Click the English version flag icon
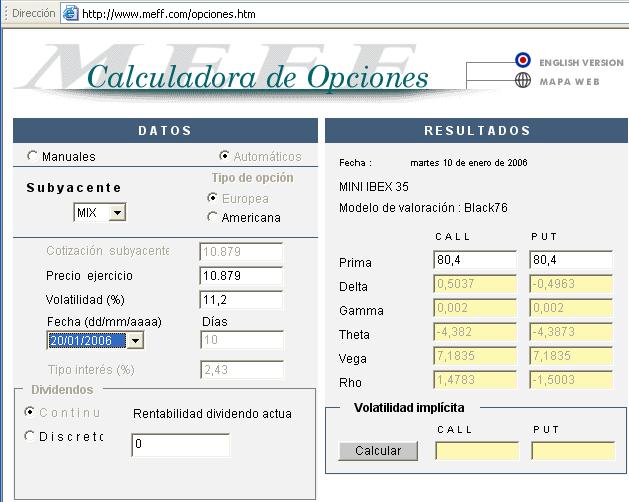629x502 pixels. click(523, 60)
